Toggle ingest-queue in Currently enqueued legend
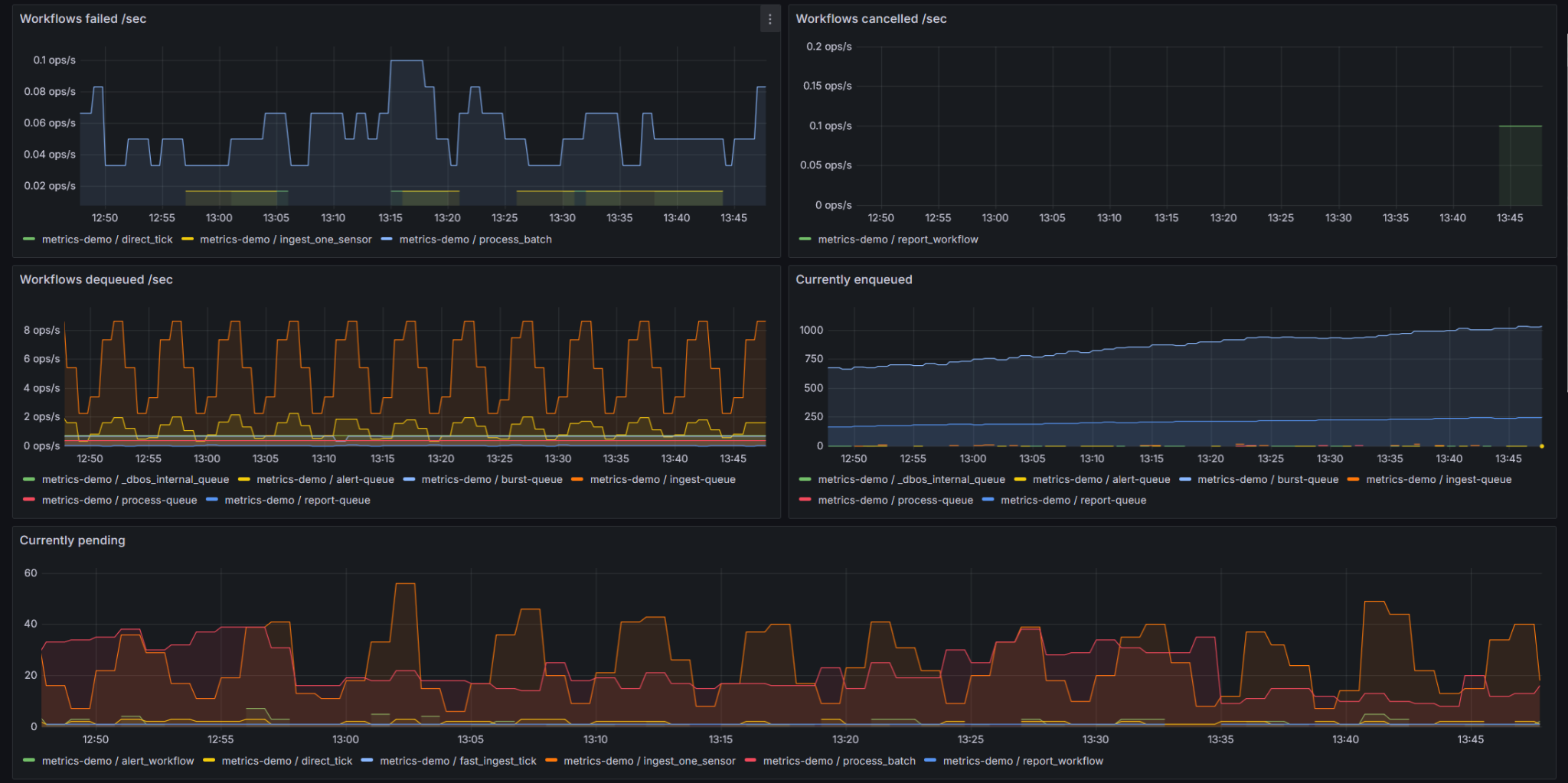 [1439, 480]
